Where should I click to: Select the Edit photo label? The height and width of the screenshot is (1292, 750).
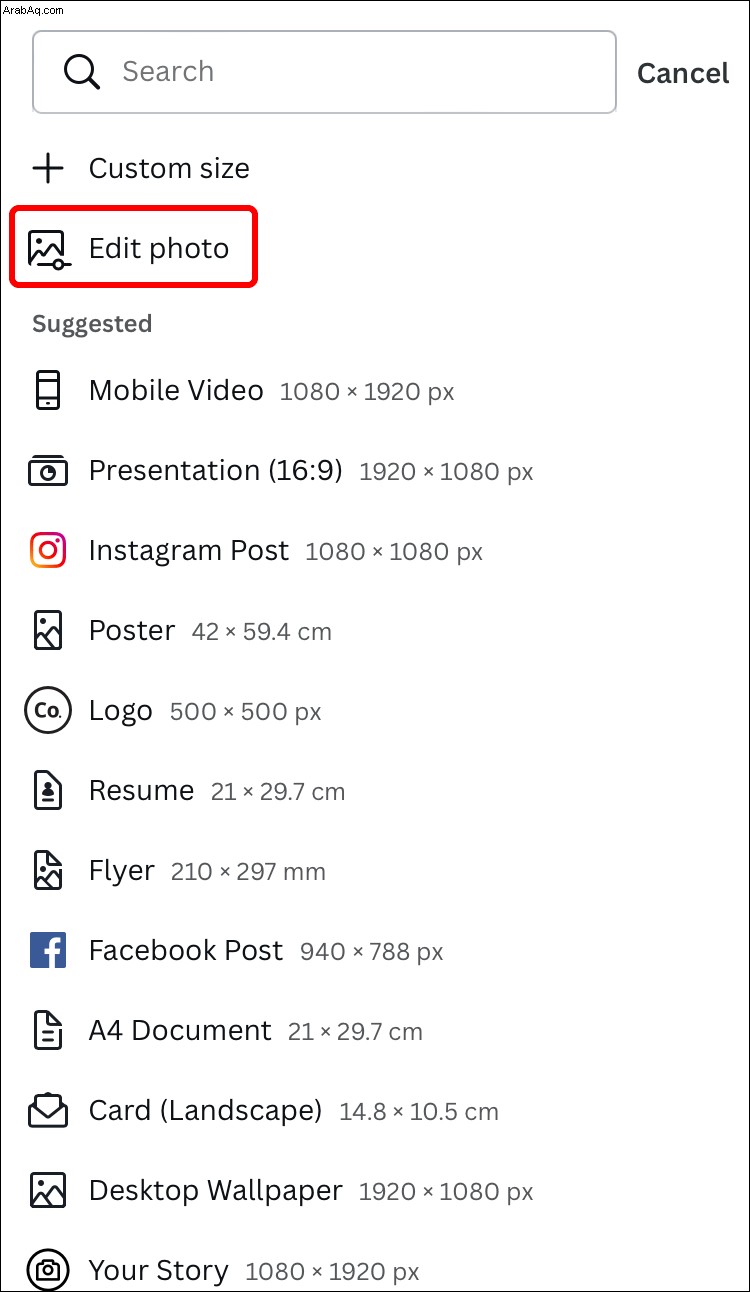159,248
